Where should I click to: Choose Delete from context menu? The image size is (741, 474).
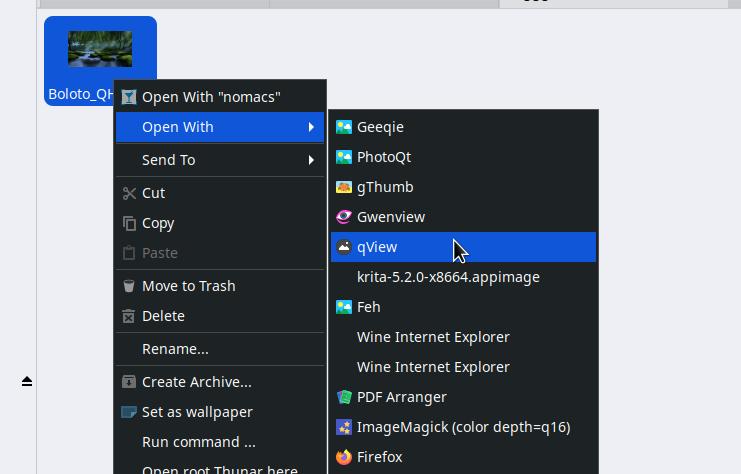(x=220, y=316)
